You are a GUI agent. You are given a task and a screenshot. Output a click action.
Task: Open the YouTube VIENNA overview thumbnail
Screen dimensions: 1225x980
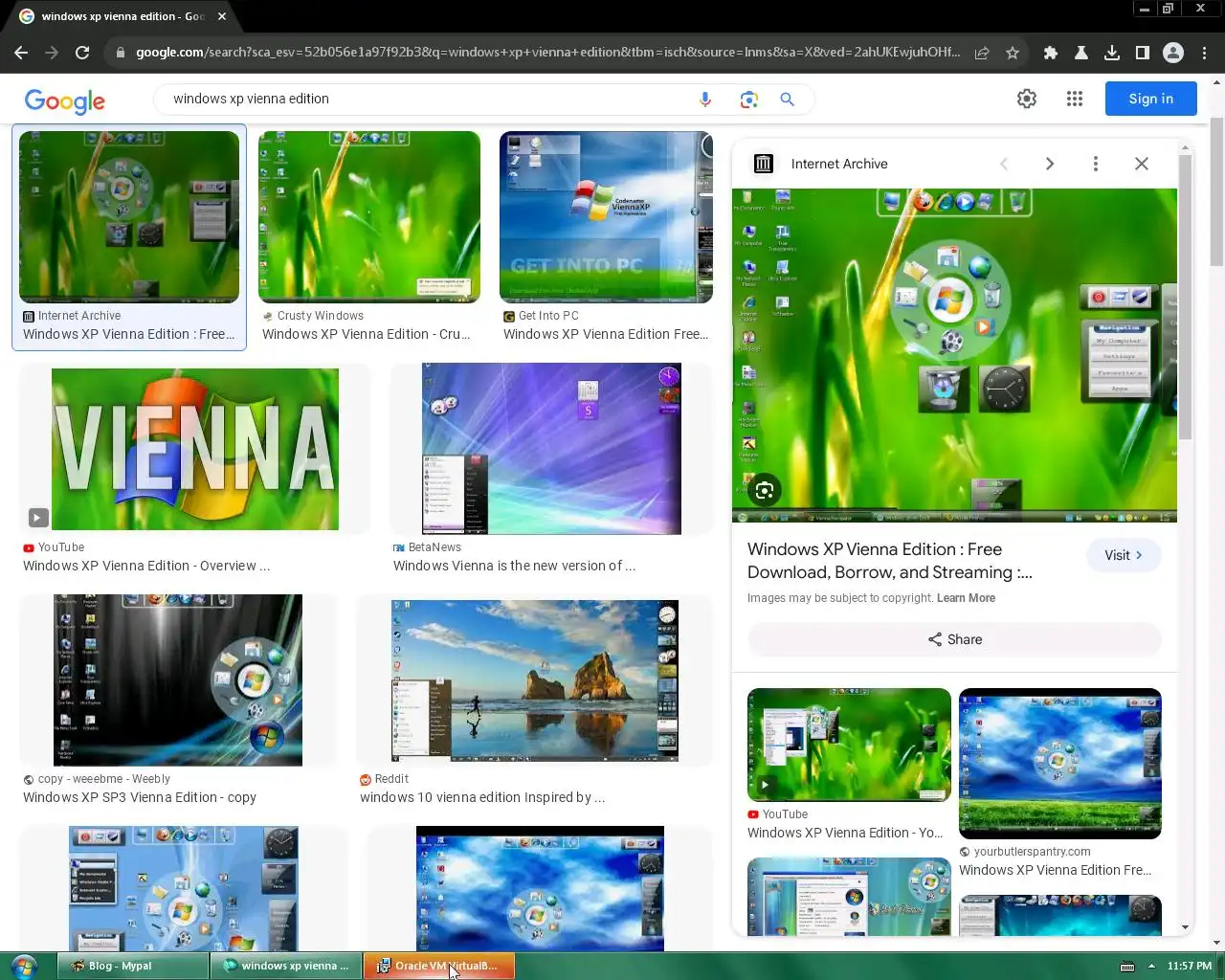(195, 449)
